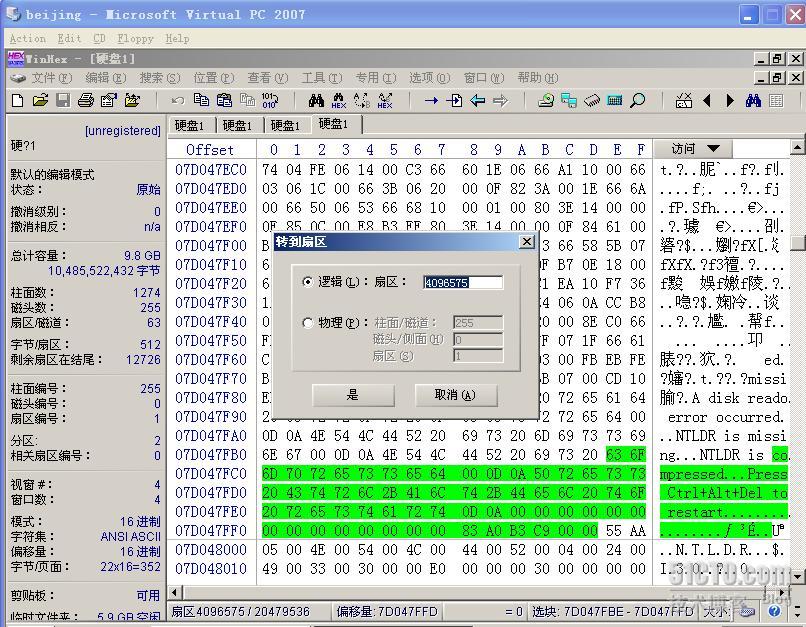The height and width of the screenshot is (627, 806).
Task: Open the properties icon in the toolbar
Action: click(x=109, y=100)
